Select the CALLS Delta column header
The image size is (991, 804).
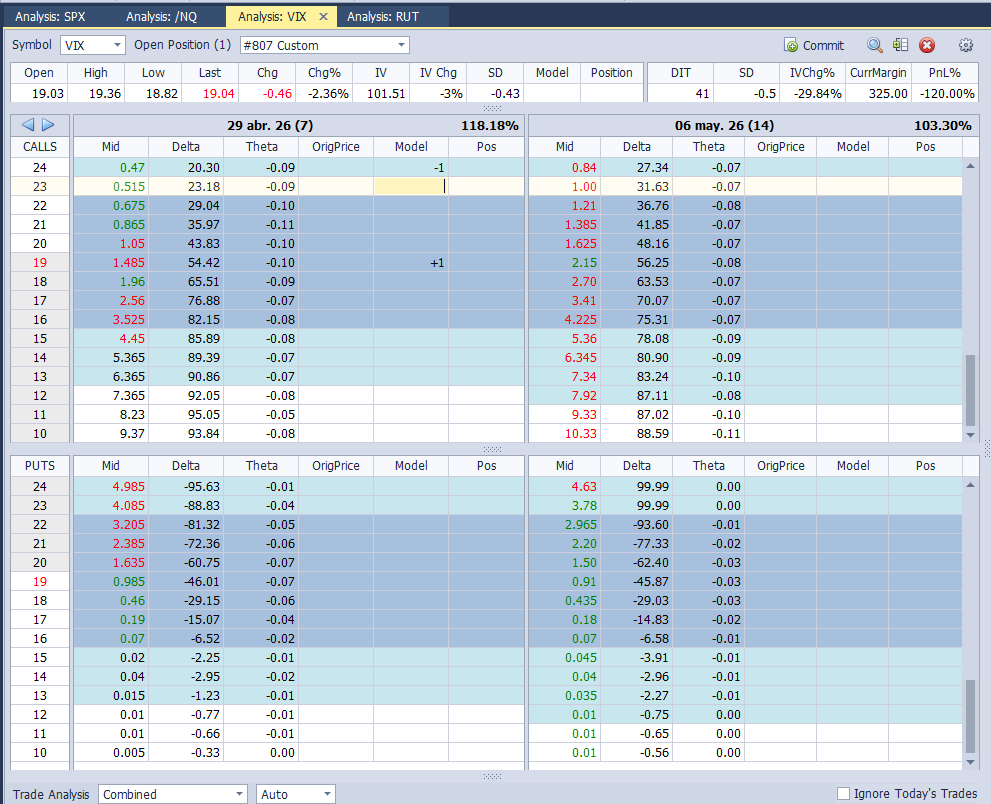(185, 146)
